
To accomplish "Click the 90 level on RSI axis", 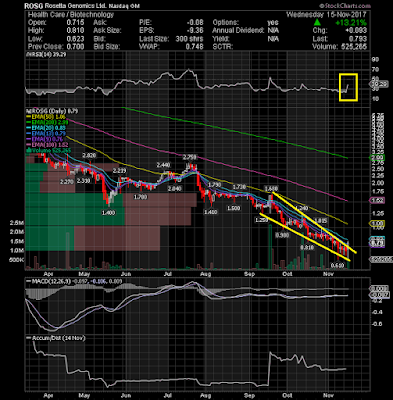I will (x=375, y=60).
